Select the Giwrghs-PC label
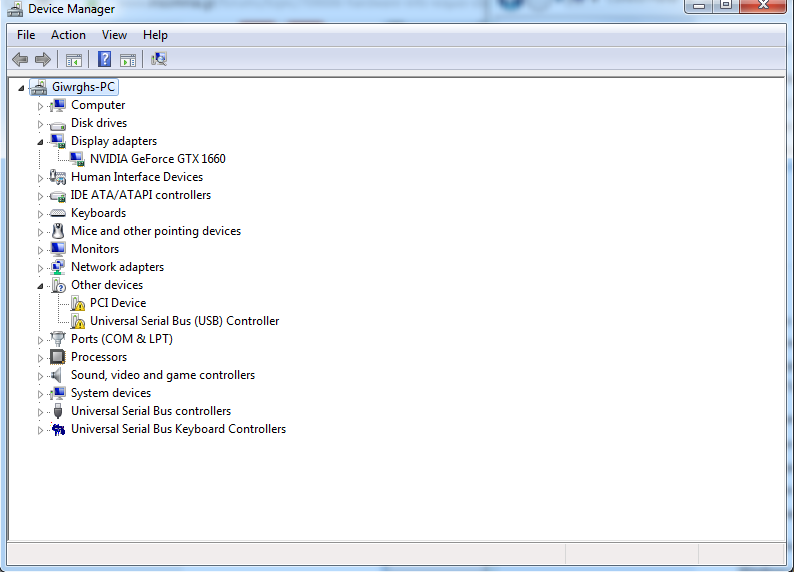The height and width of the screenshot is (572, 794). coord(84,87)
